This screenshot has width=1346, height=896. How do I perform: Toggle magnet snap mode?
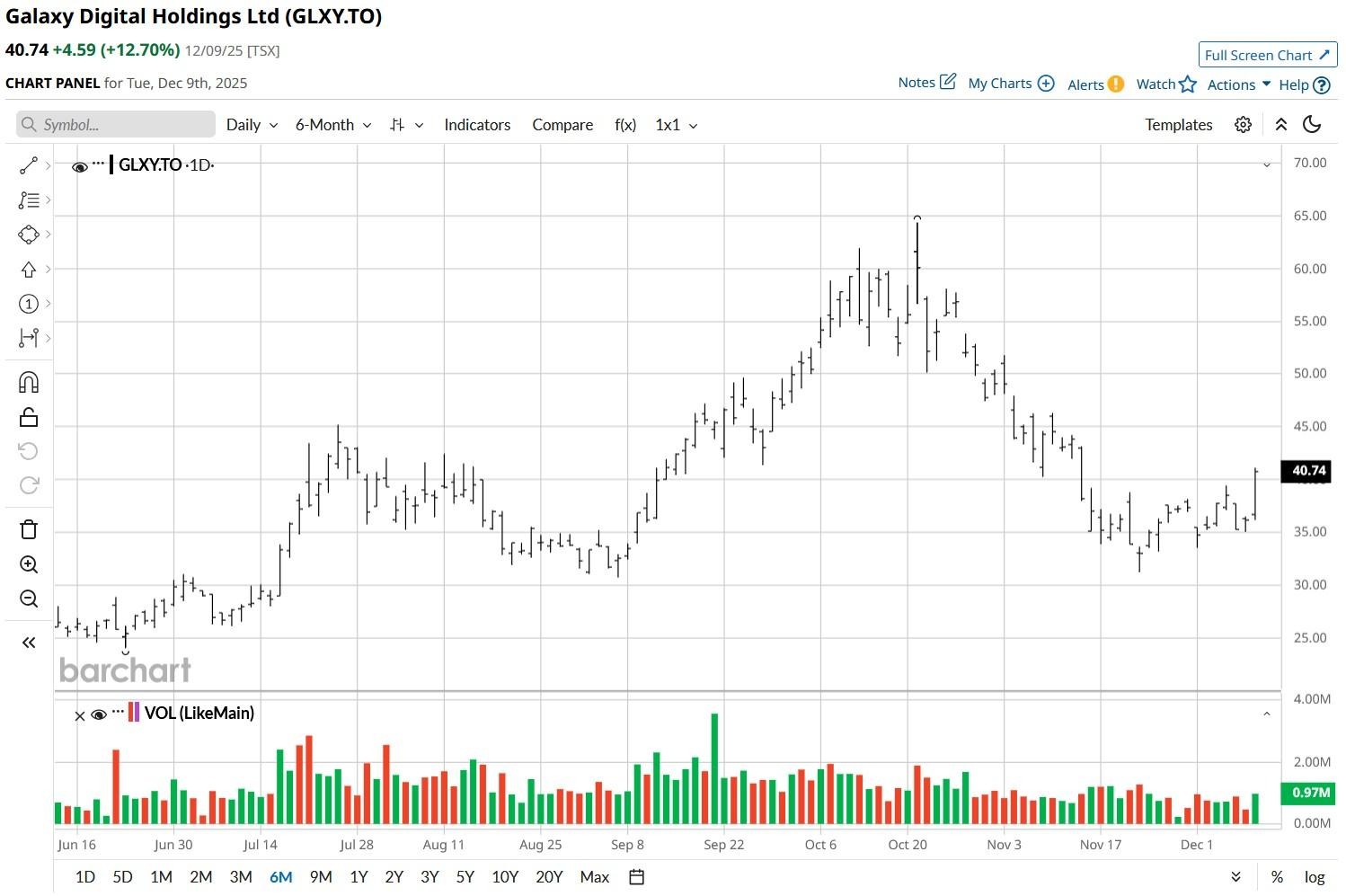pyautogui.click(x=29, y=383)
